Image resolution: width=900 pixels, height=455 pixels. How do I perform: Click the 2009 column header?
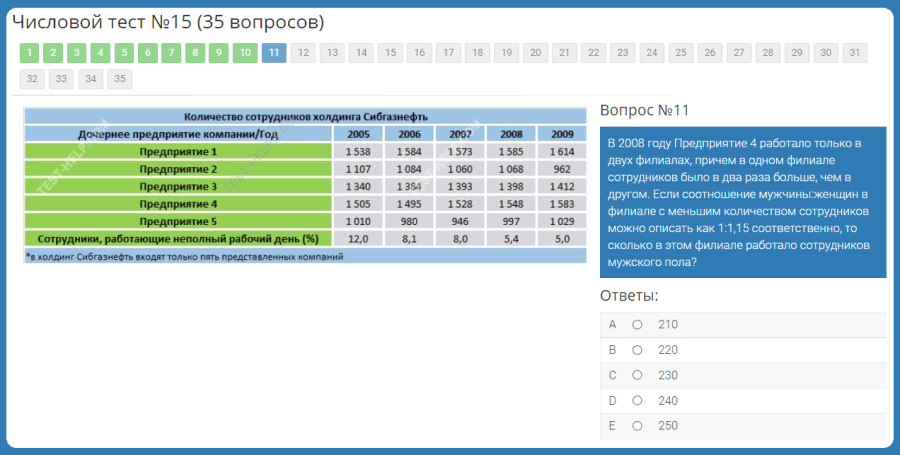coord(562,134)
